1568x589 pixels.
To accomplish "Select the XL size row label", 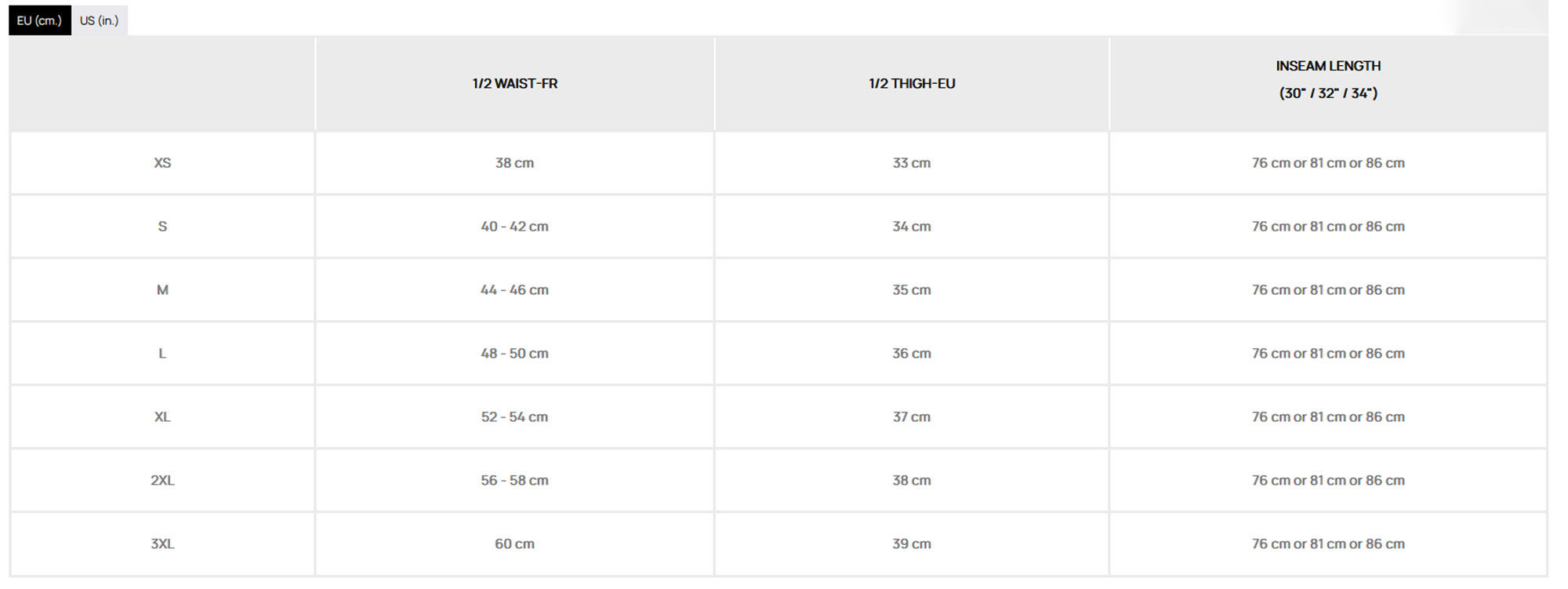I will (x=162, y=417).
